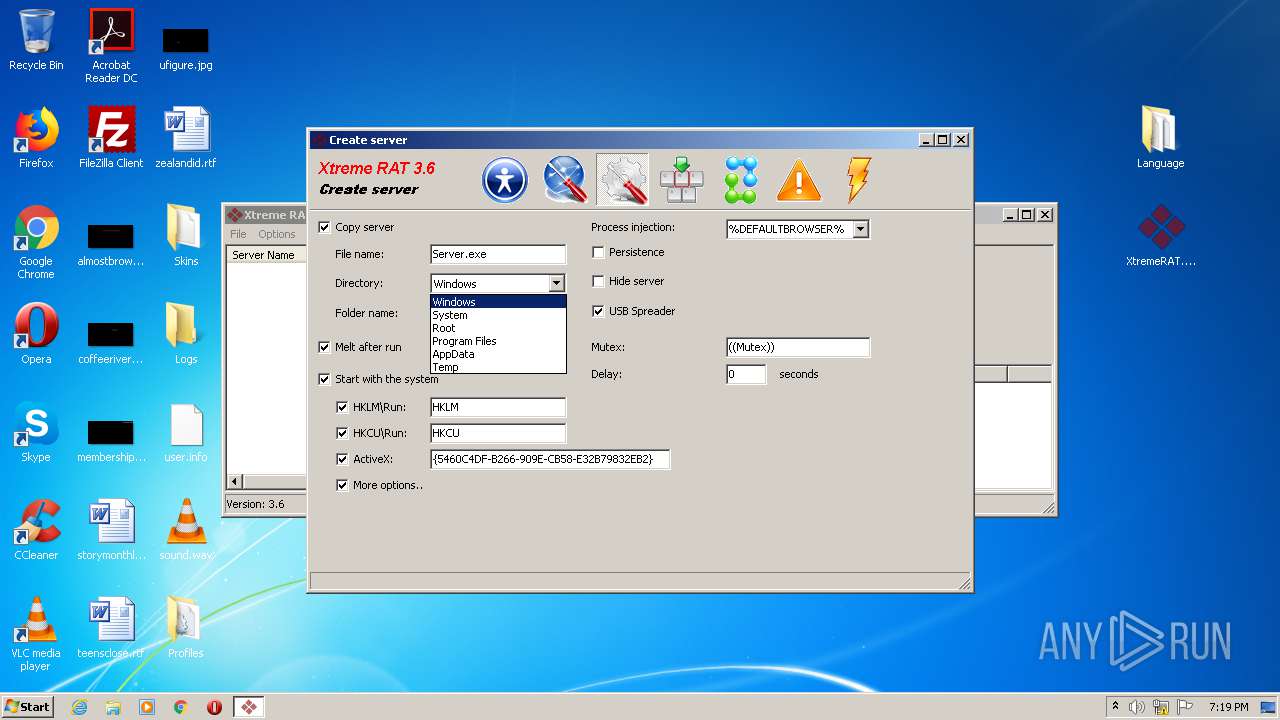1280x720 pixels.
Task: Open the Recycle Bin desktop icon
Action: 36,40
